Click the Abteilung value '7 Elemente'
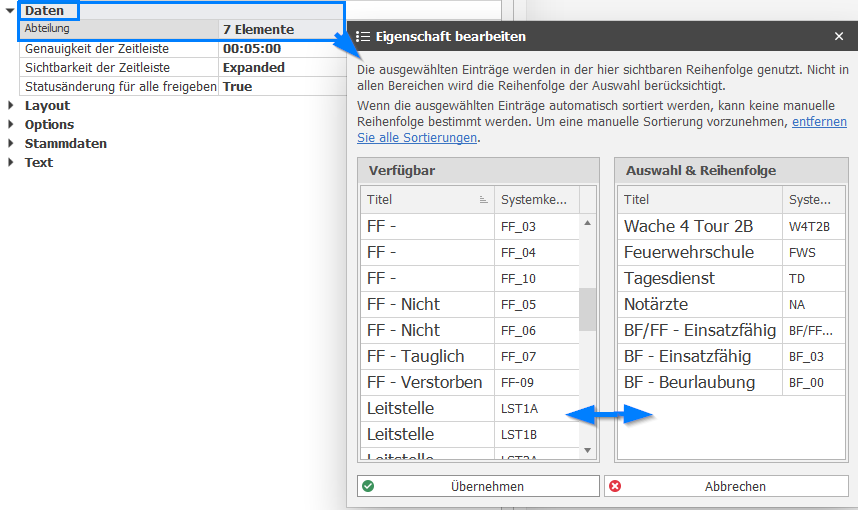858x510 pixels. 280,29
